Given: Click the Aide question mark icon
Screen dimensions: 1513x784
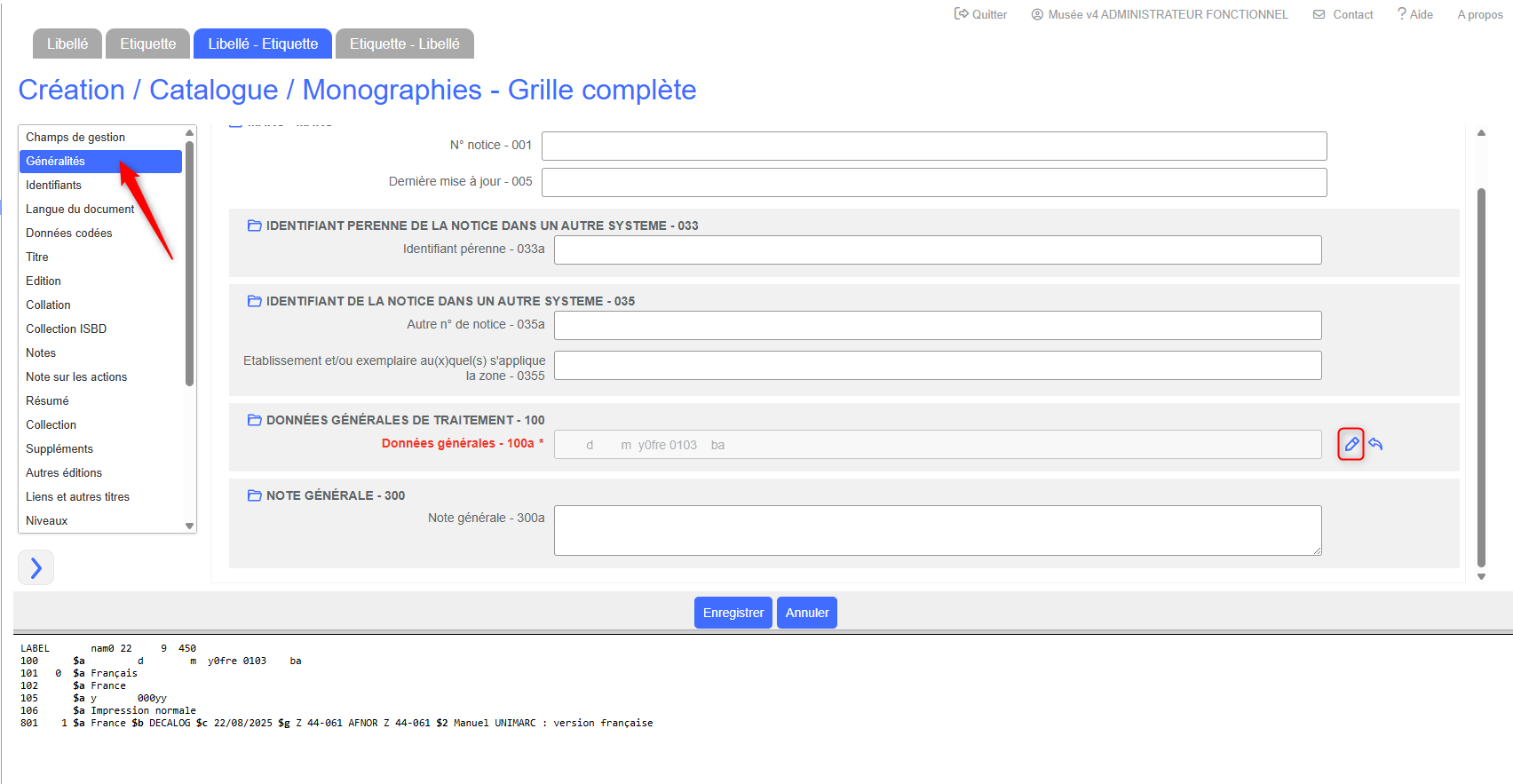Looking at the screenshot, I should click(1401, 14).
